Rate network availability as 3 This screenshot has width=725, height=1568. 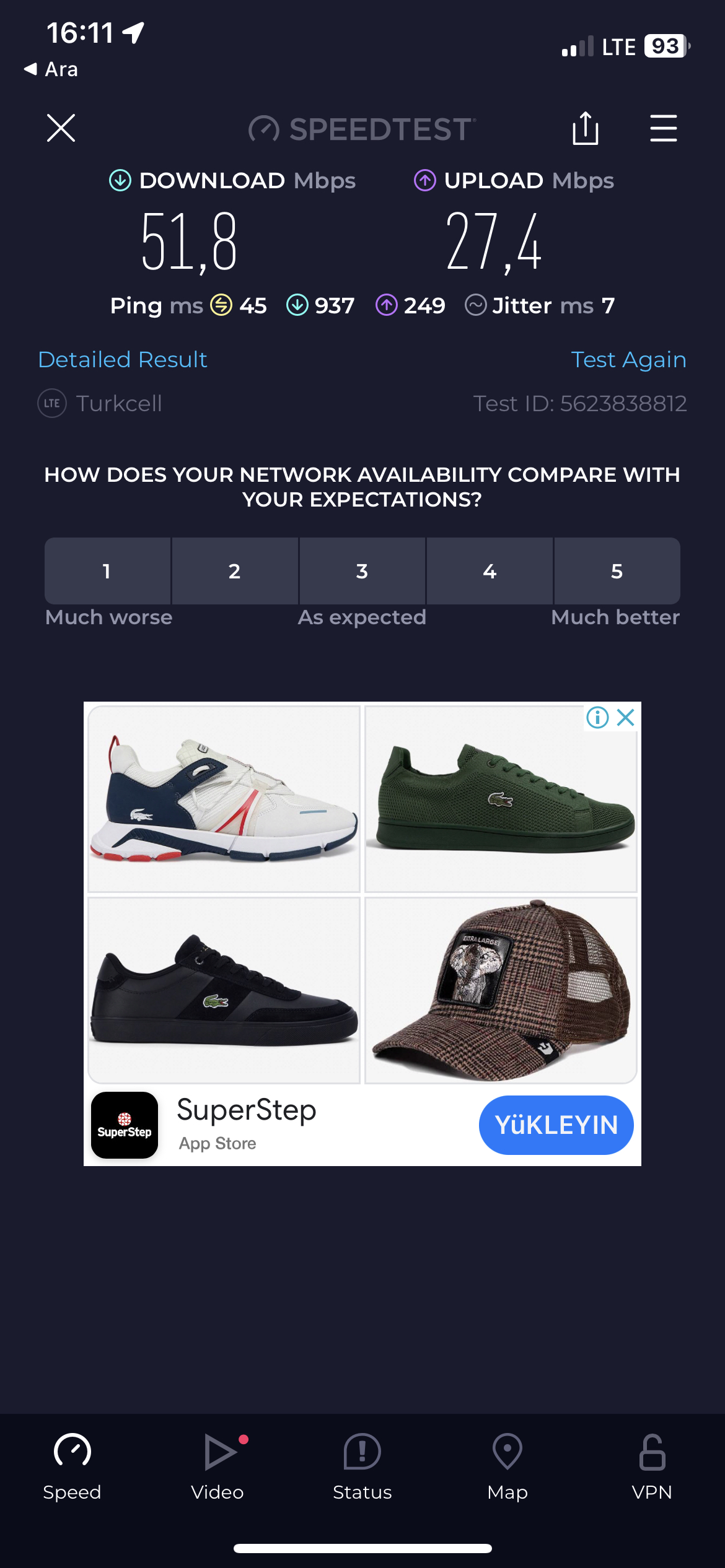(x=362, y=571)
